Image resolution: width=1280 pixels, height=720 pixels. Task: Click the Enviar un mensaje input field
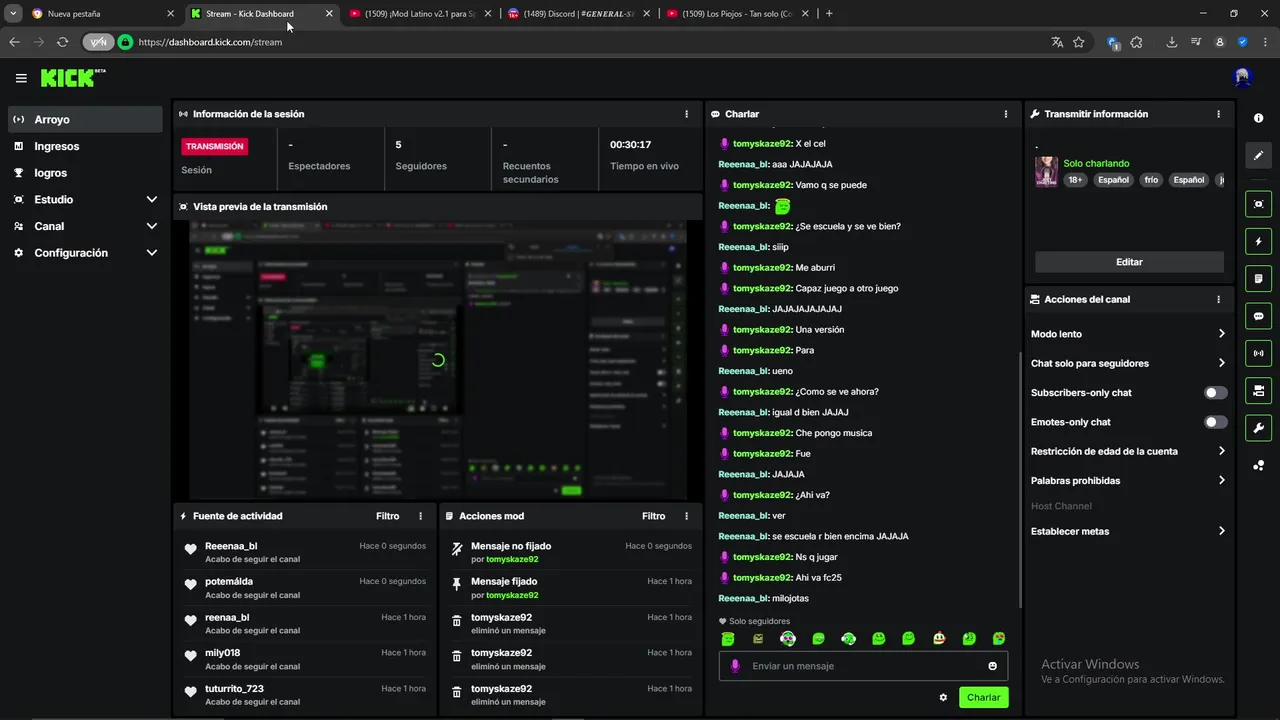(863, 666)
